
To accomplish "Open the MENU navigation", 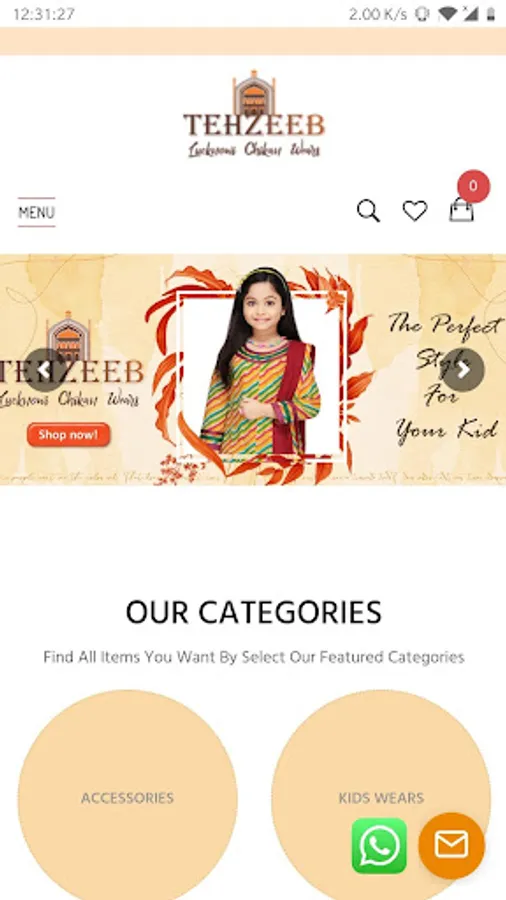I will tap(37, 212).
